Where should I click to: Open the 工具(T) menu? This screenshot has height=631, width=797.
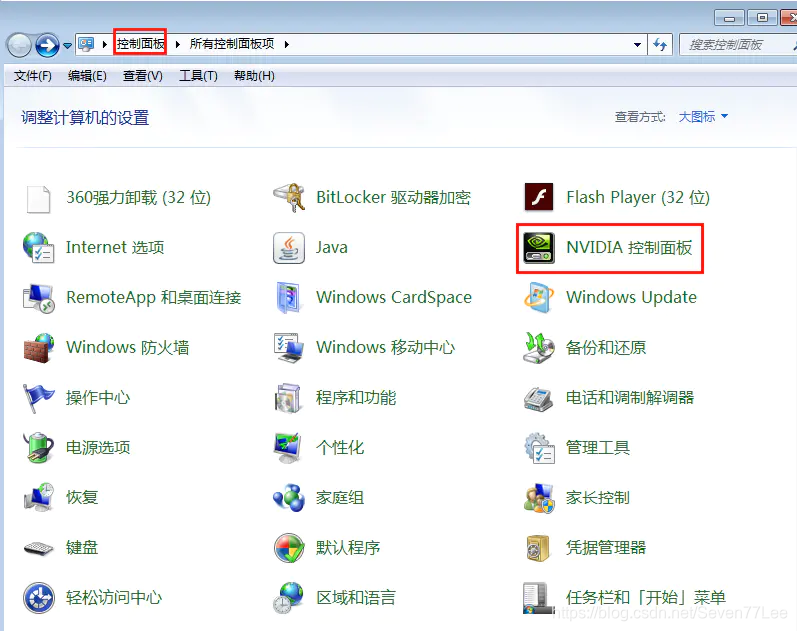(x=198, y=76)
